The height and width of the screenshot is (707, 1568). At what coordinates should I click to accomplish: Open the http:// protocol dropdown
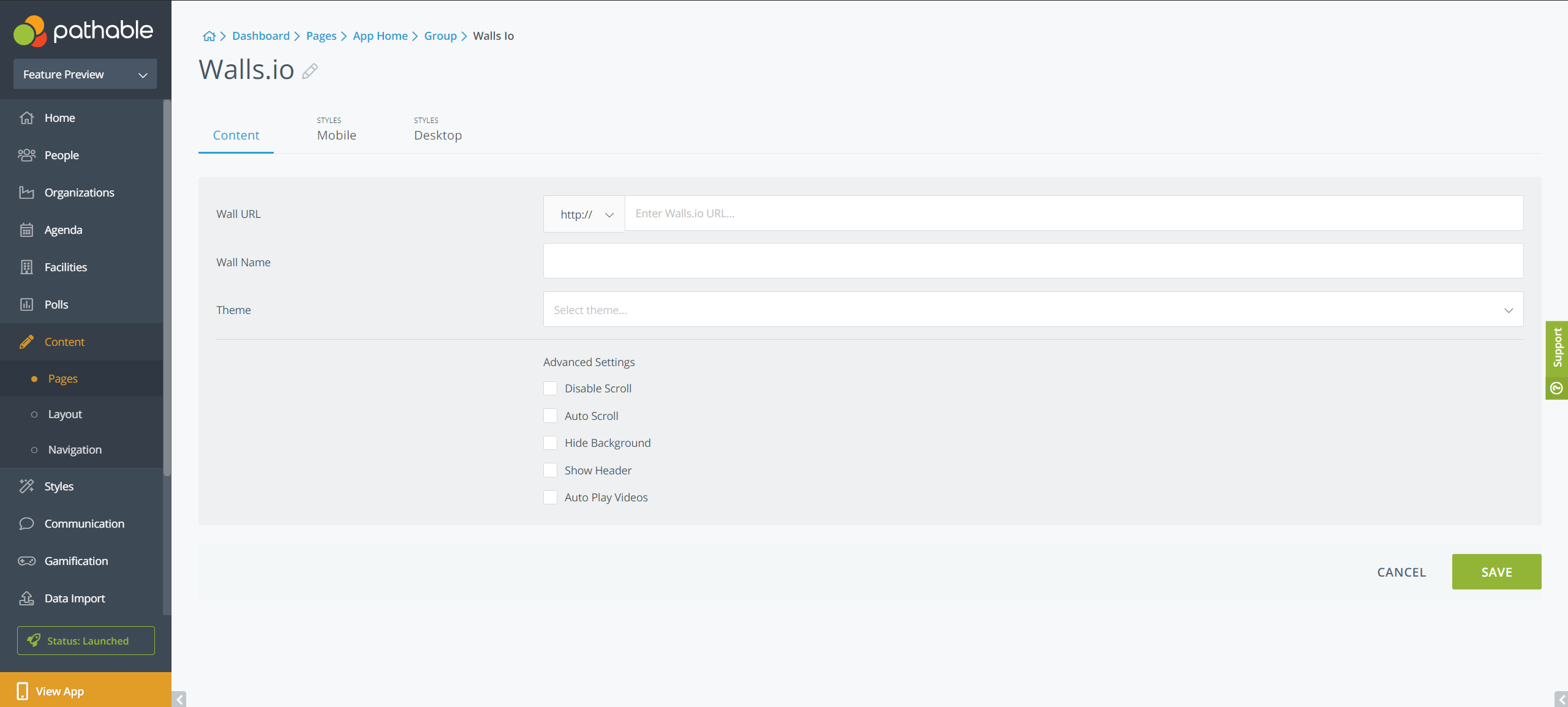coord(584,214)
